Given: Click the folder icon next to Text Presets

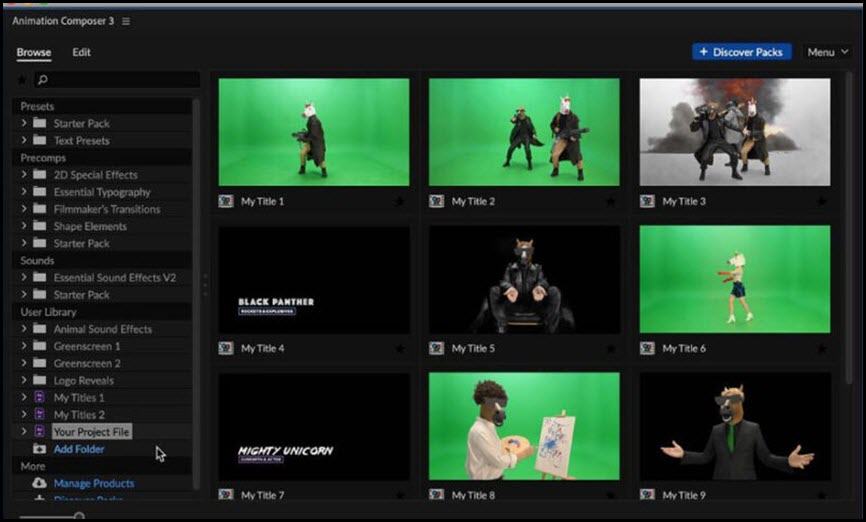Looking at the screenshot, I should [39, 140].
